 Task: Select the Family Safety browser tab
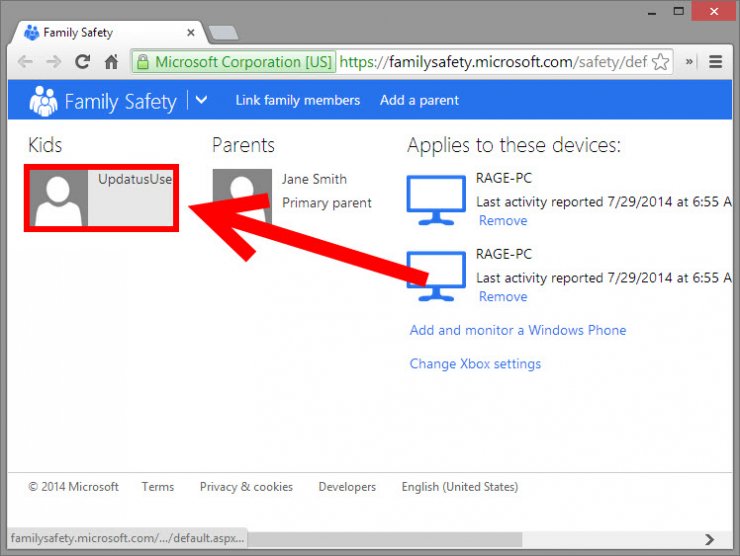point(109,33)
